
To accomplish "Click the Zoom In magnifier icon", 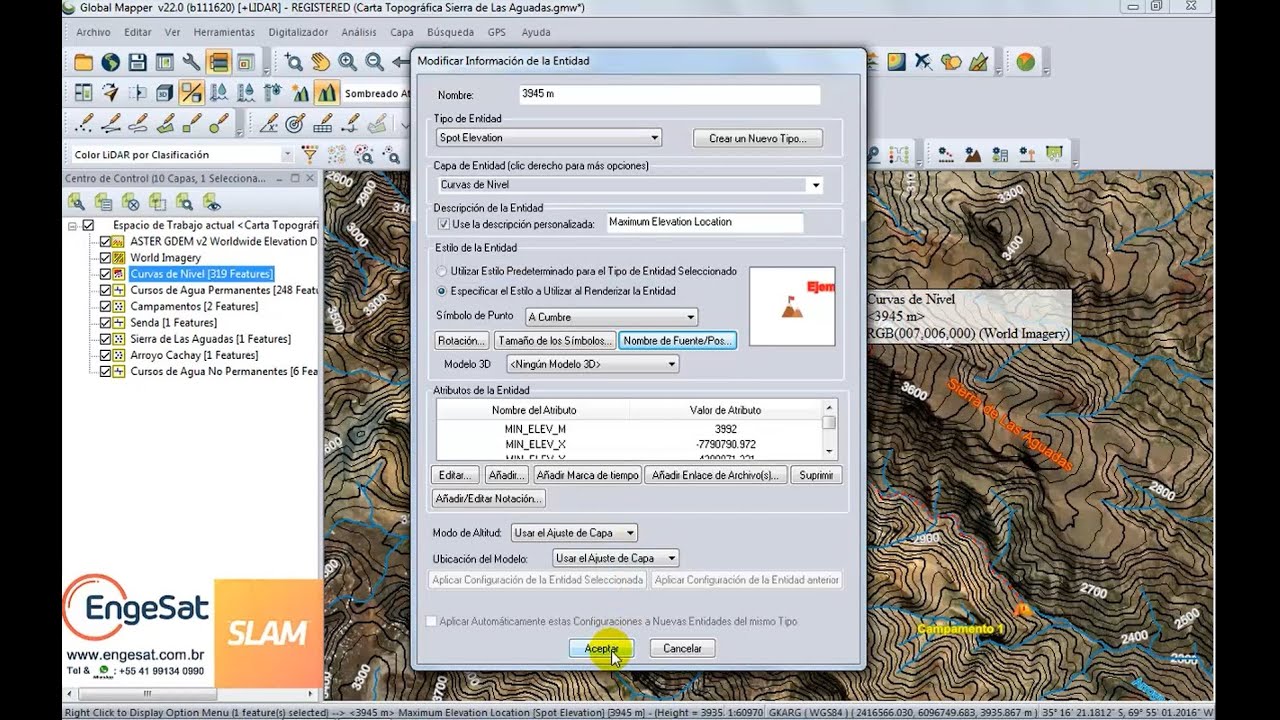I will point(347,62).
